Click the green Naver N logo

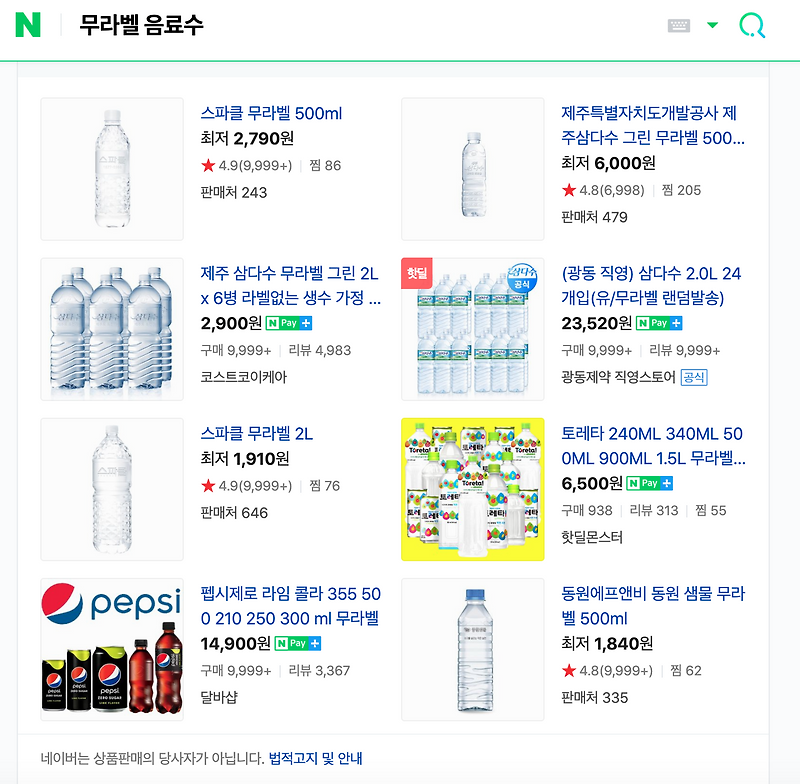pos(28,25)
